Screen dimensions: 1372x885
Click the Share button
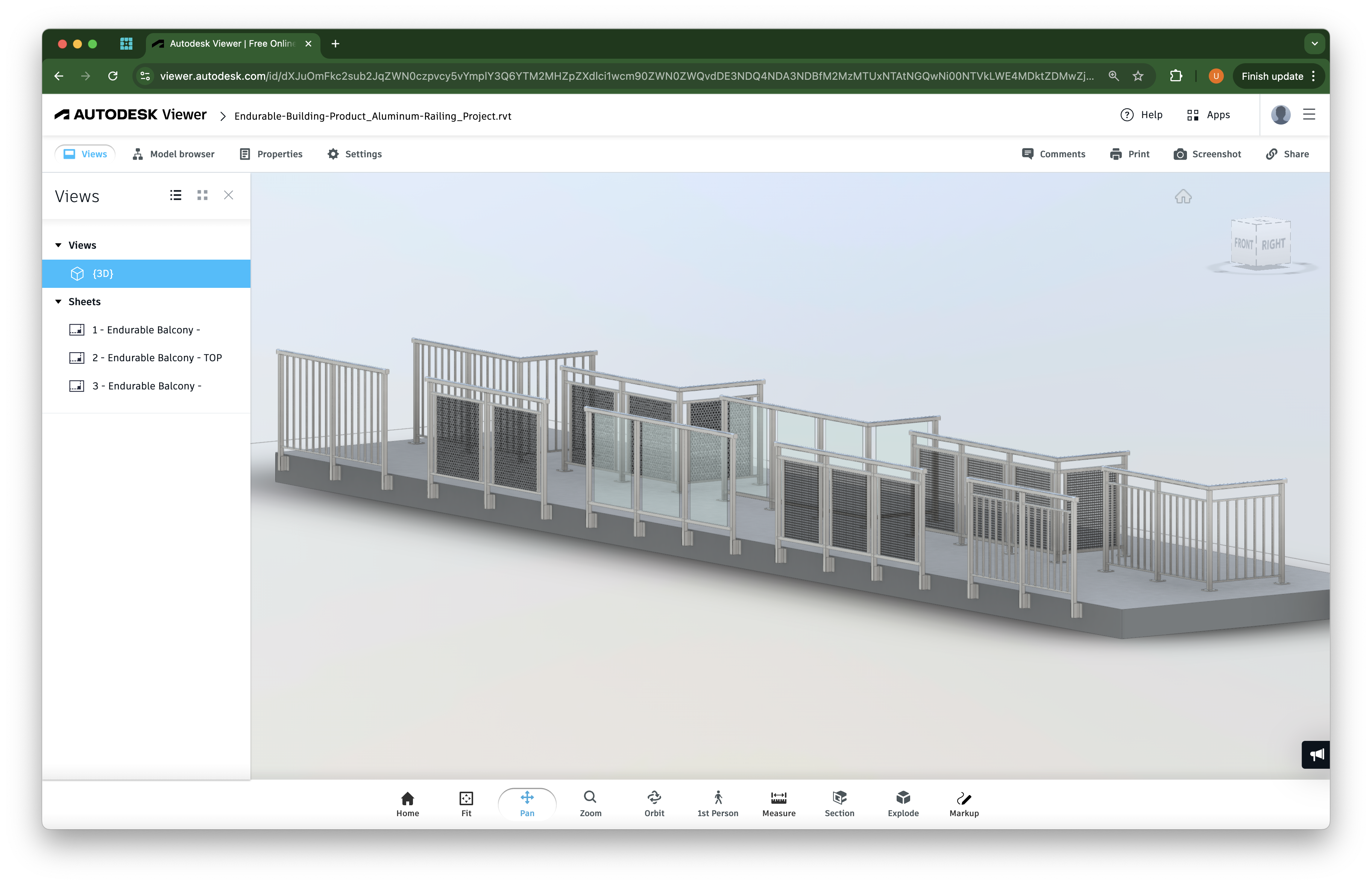1287,154
